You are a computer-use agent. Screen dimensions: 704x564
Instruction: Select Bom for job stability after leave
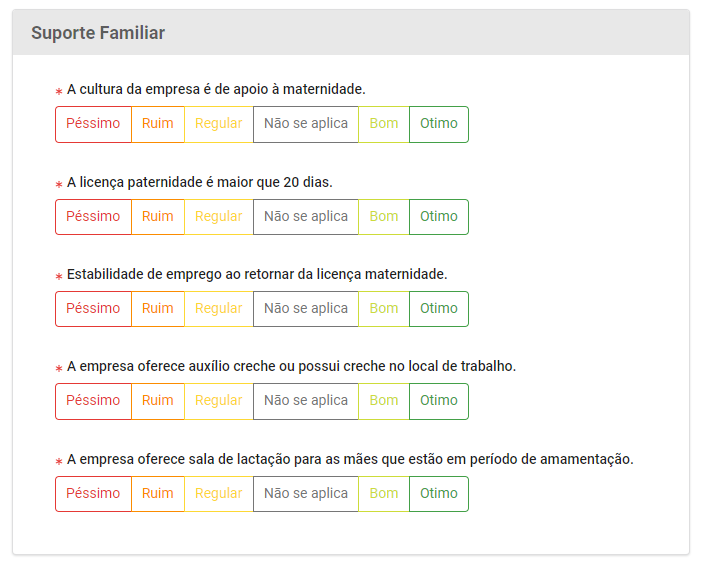click(x=384, y=309)
